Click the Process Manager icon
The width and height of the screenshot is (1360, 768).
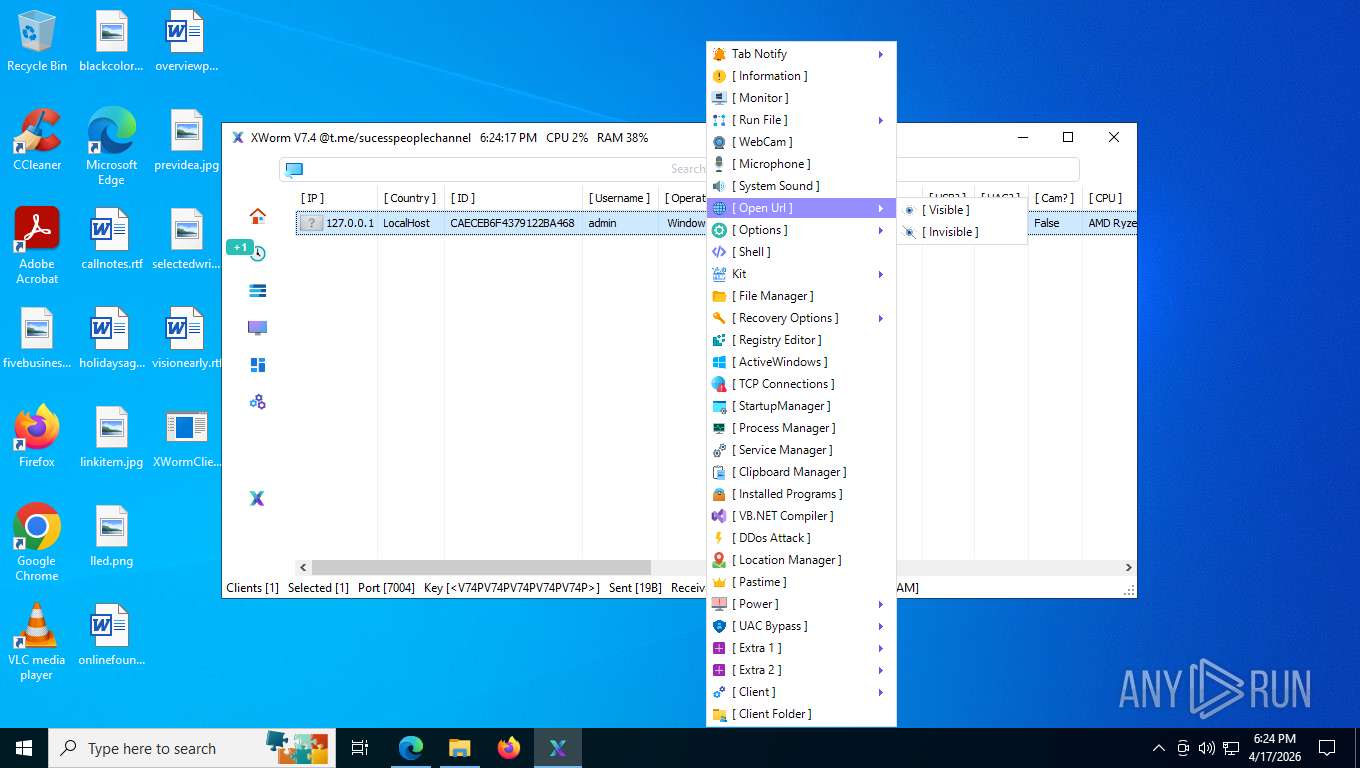tap(719, 428)
